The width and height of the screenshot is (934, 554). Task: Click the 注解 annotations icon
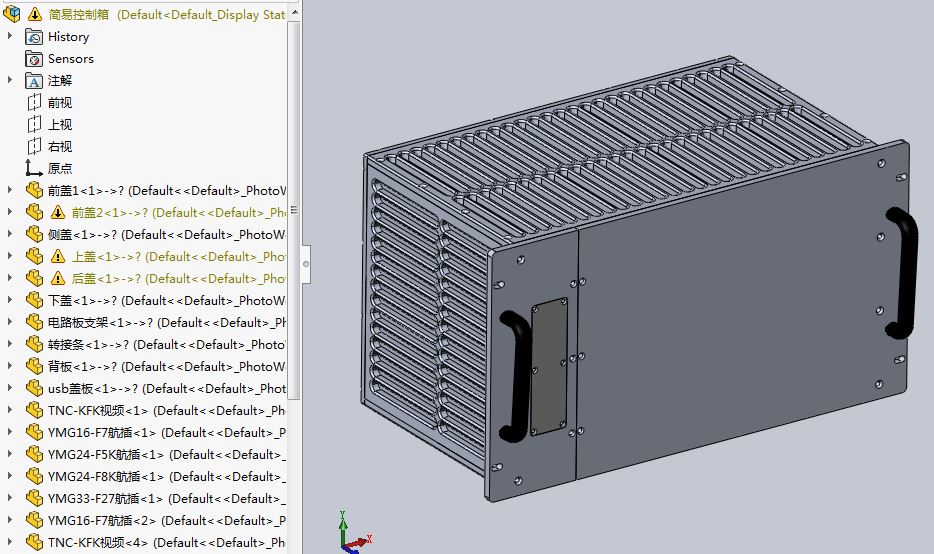tap(34, 81)
